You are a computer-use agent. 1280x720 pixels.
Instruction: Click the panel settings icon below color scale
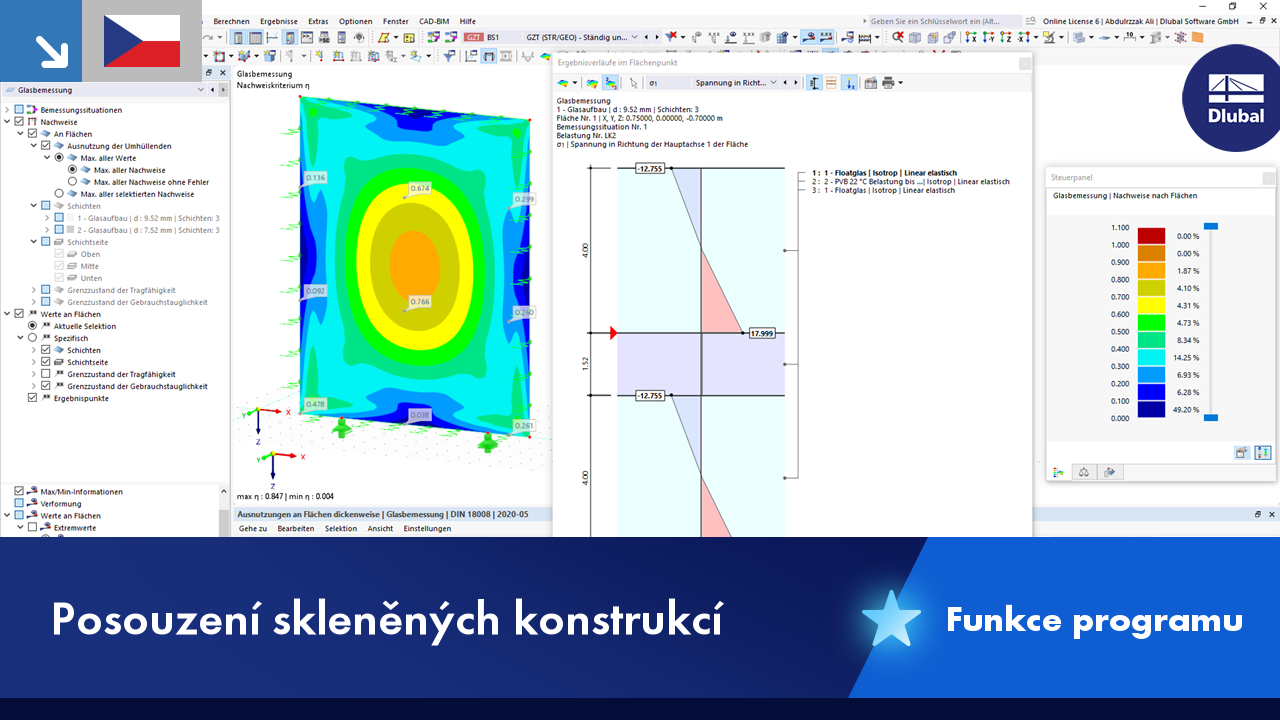pos(1242,453)
